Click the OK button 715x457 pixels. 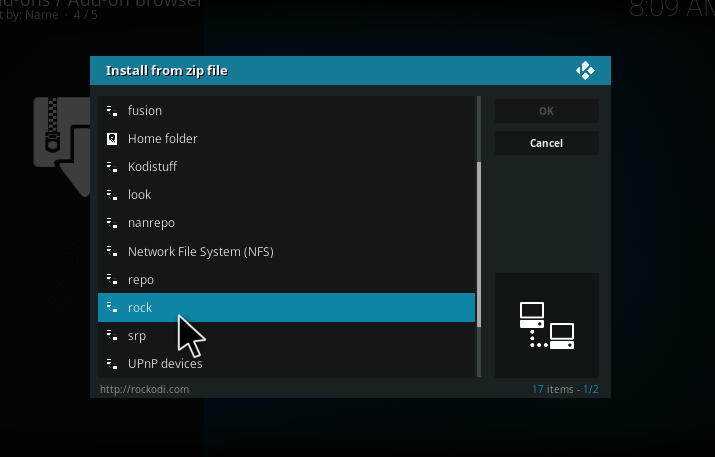point(547,111)
